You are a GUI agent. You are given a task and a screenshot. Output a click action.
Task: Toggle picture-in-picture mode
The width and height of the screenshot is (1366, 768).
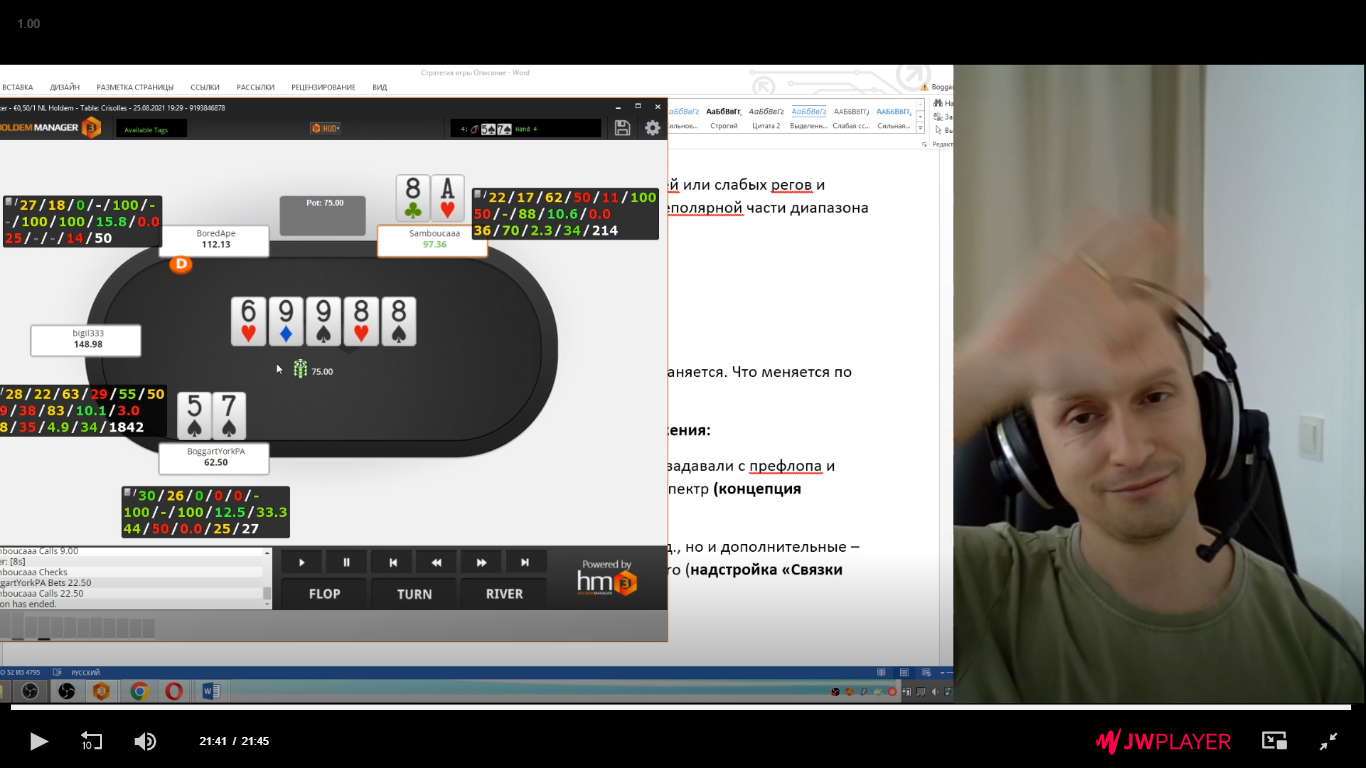click(1274, 741)
